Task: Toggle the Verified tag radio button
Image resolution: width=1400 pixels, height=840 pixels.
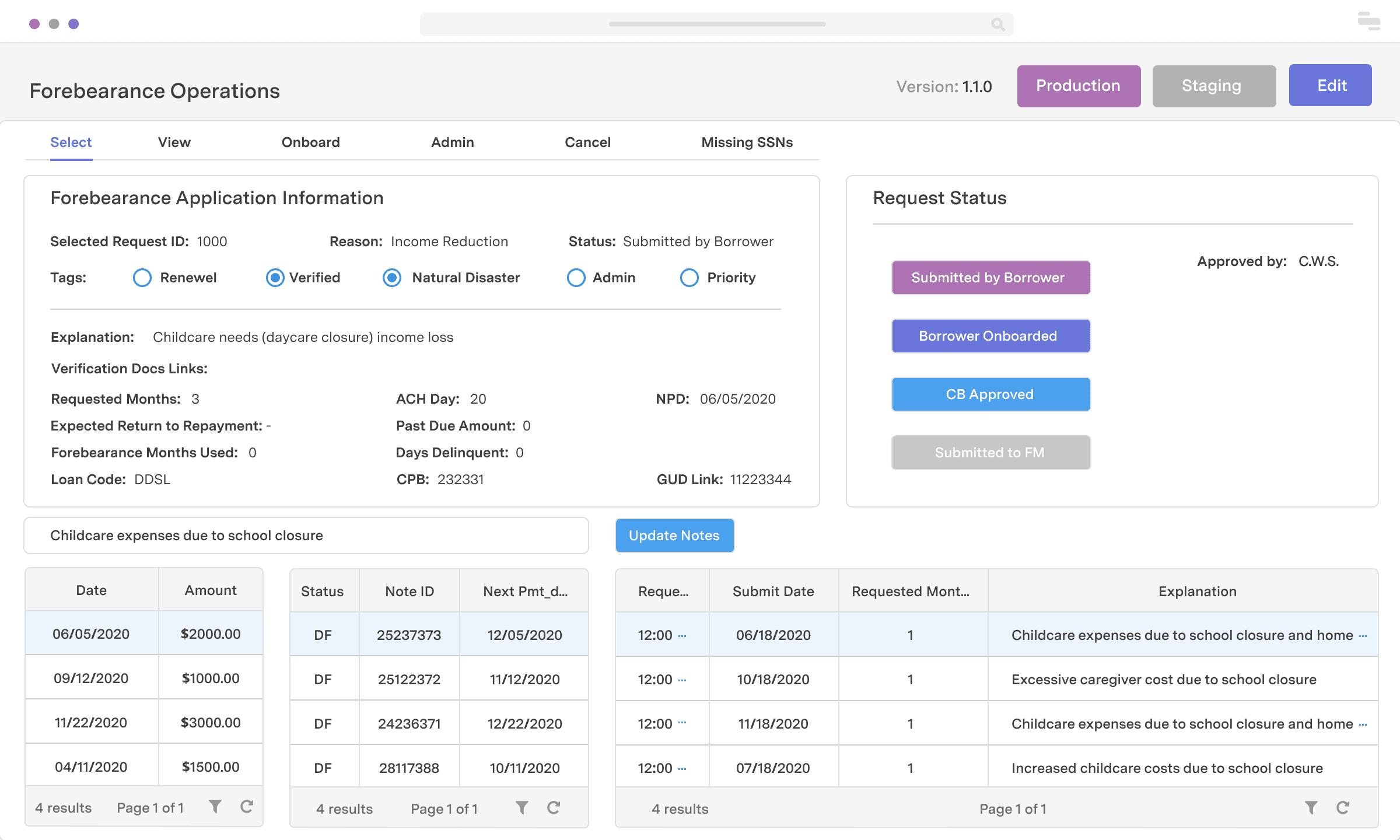Action: point(275,278)
